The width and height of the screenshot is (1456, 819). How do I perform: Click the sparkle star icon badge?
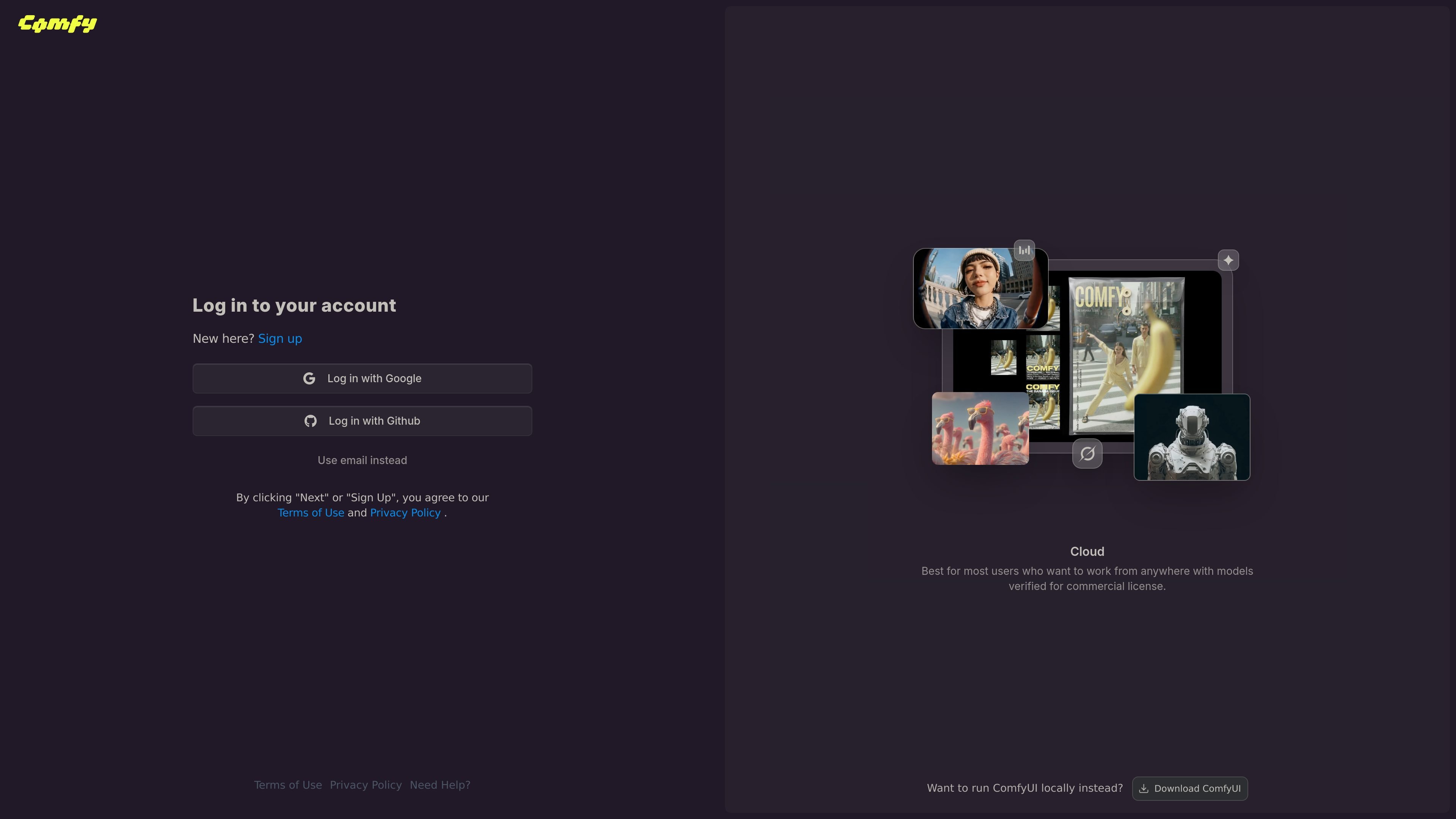pyautogui.click(x=1228, y=260)
